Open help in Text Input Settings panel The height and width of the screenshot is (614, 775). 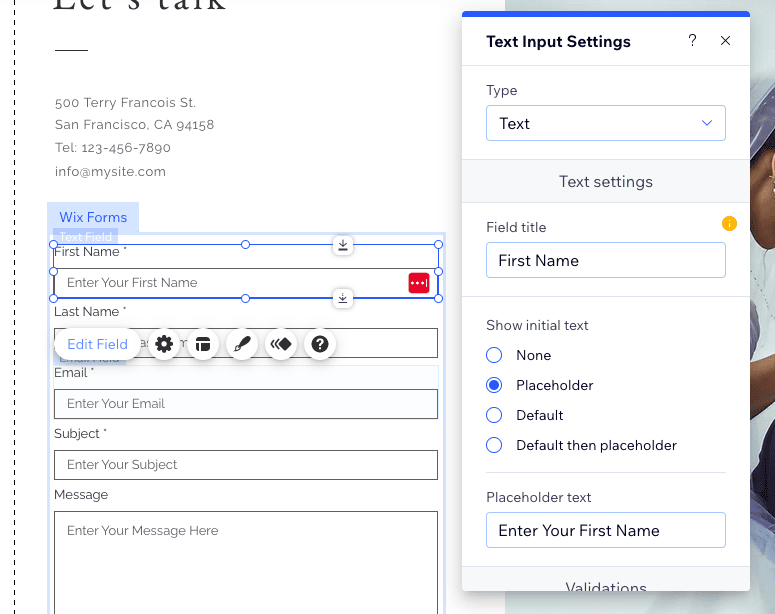692,41
